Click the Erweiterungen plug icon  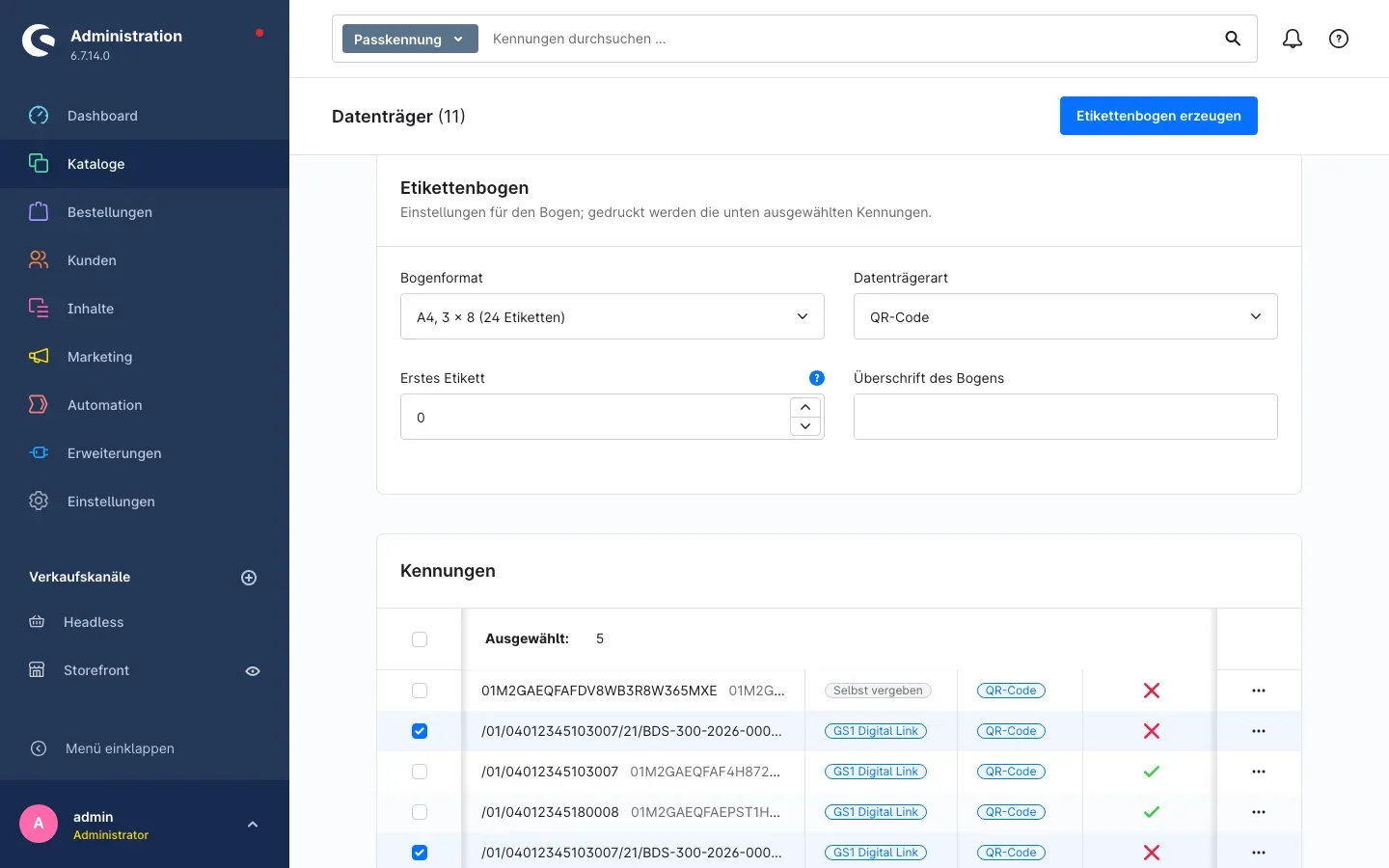[x=39, y=453]
